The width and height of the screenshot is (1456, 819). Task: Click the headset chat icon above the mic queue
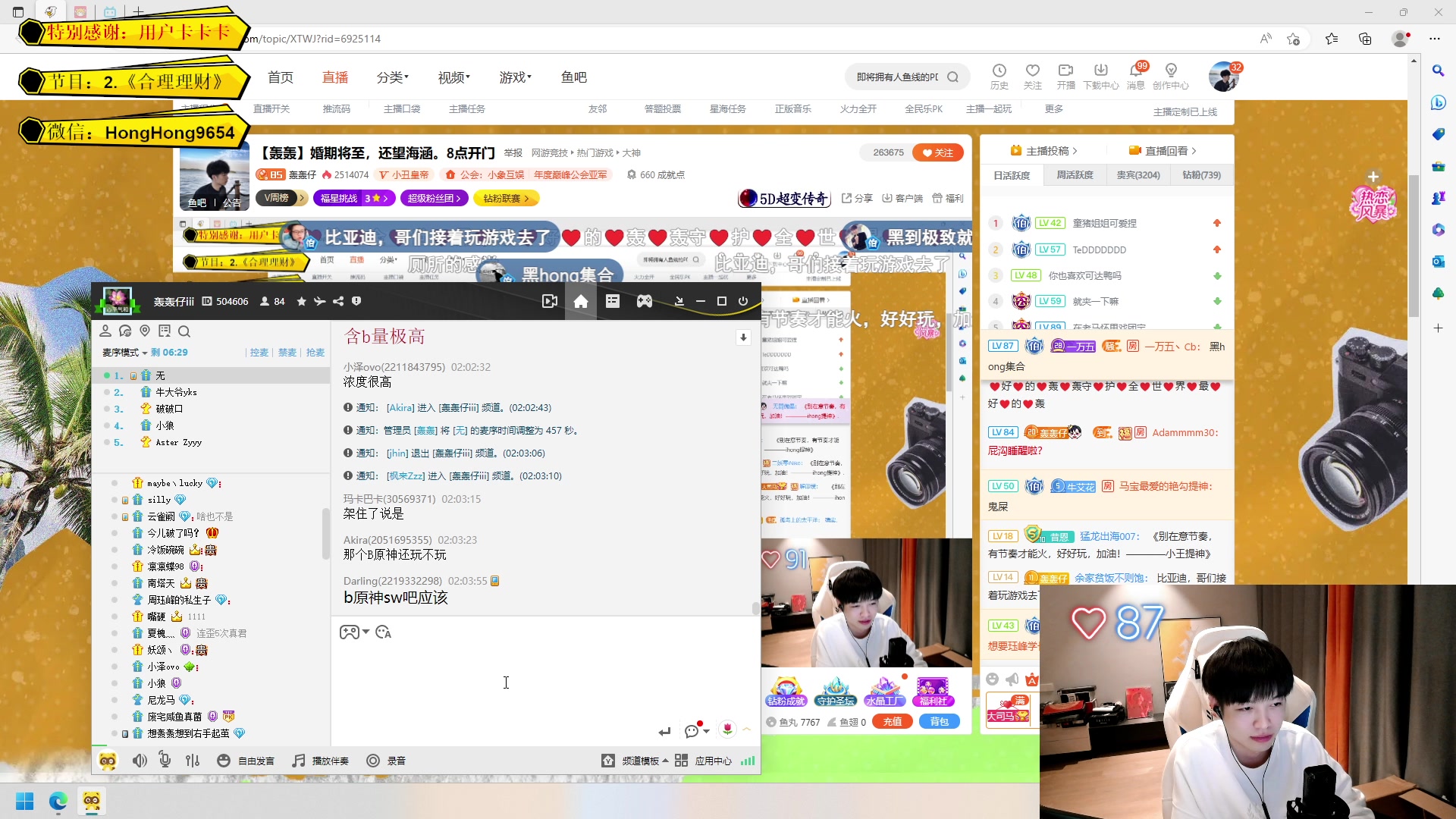click(x=125, y=331)
